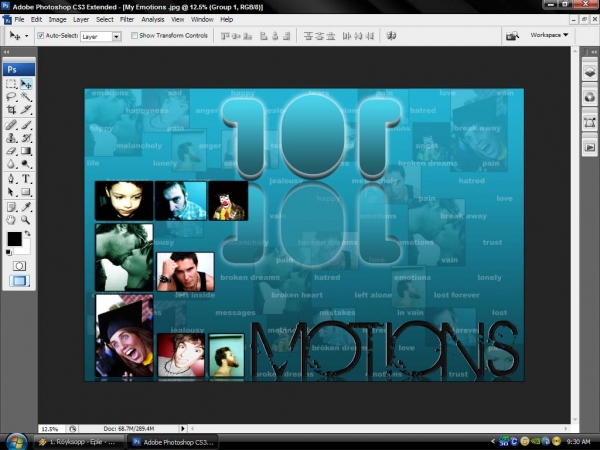Switch to Röyksopp taskbar window
600x450 pixels.
(x=79, y=442)
